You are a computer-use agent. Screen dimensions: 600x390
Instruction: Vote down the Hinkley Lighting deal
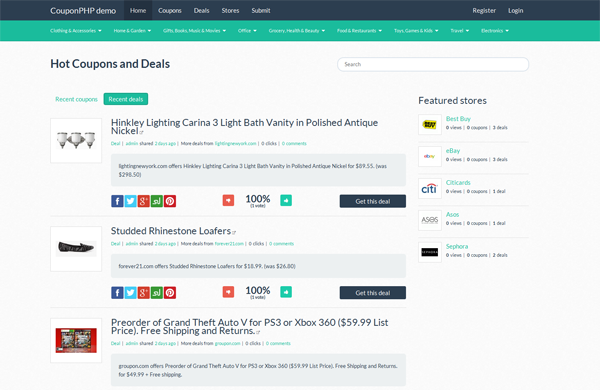(228, 200)
